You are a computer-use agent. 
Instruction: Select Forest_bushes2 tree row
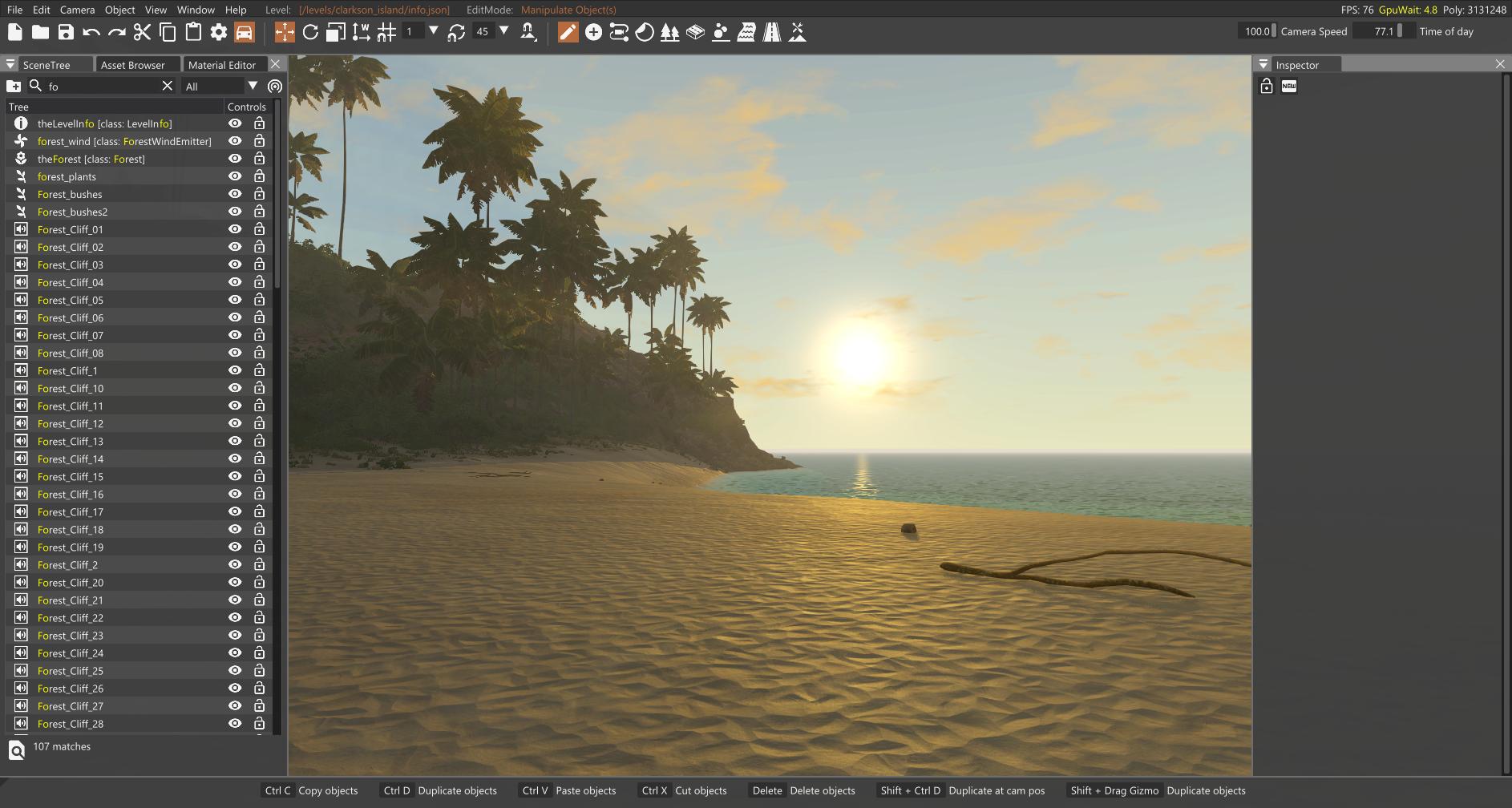[x=139, y=212]
